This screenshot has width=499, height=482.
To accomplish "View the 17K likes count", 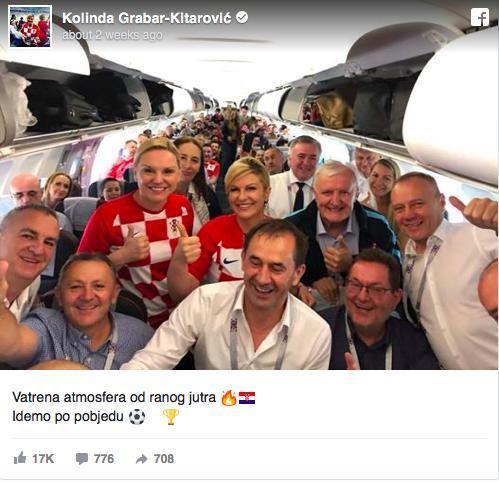I will point(43,459).
